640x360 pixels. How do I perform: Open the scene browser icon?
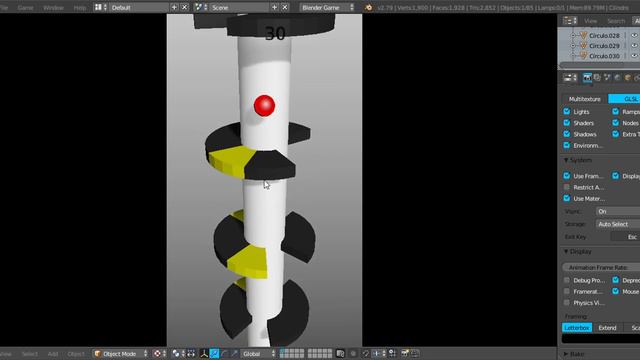[x=200, y=7]
